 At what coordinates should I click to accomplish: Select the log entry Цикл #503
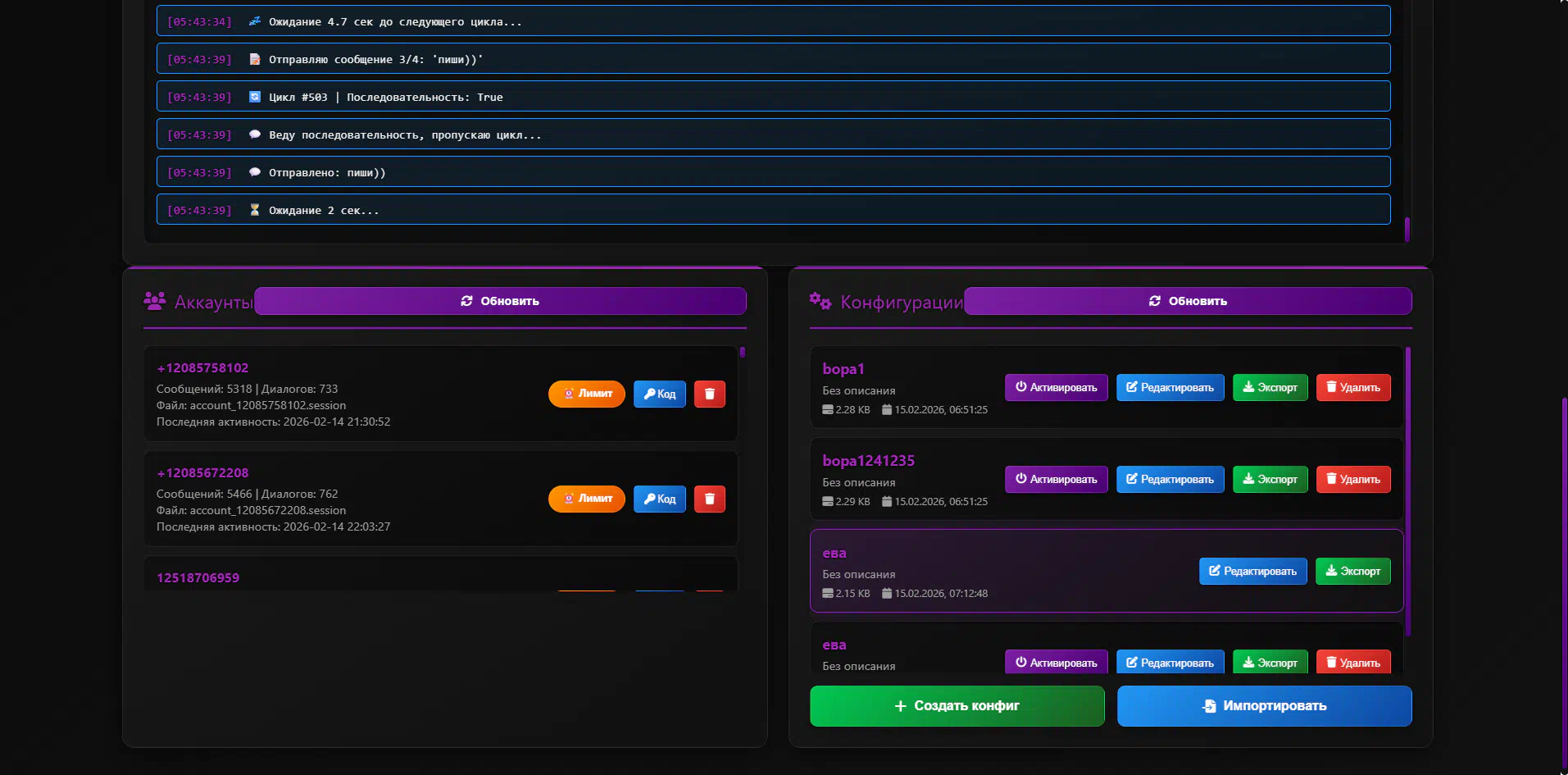click(773, 97)
